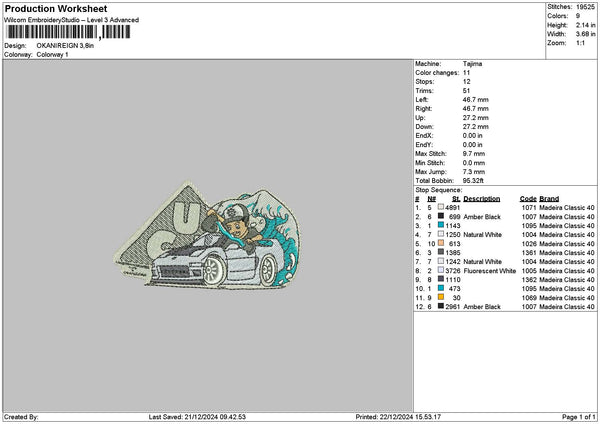This screenshot has width=600, height=424.
Task: Click the embroidered car design preview
Action: (x=207, y=235)
